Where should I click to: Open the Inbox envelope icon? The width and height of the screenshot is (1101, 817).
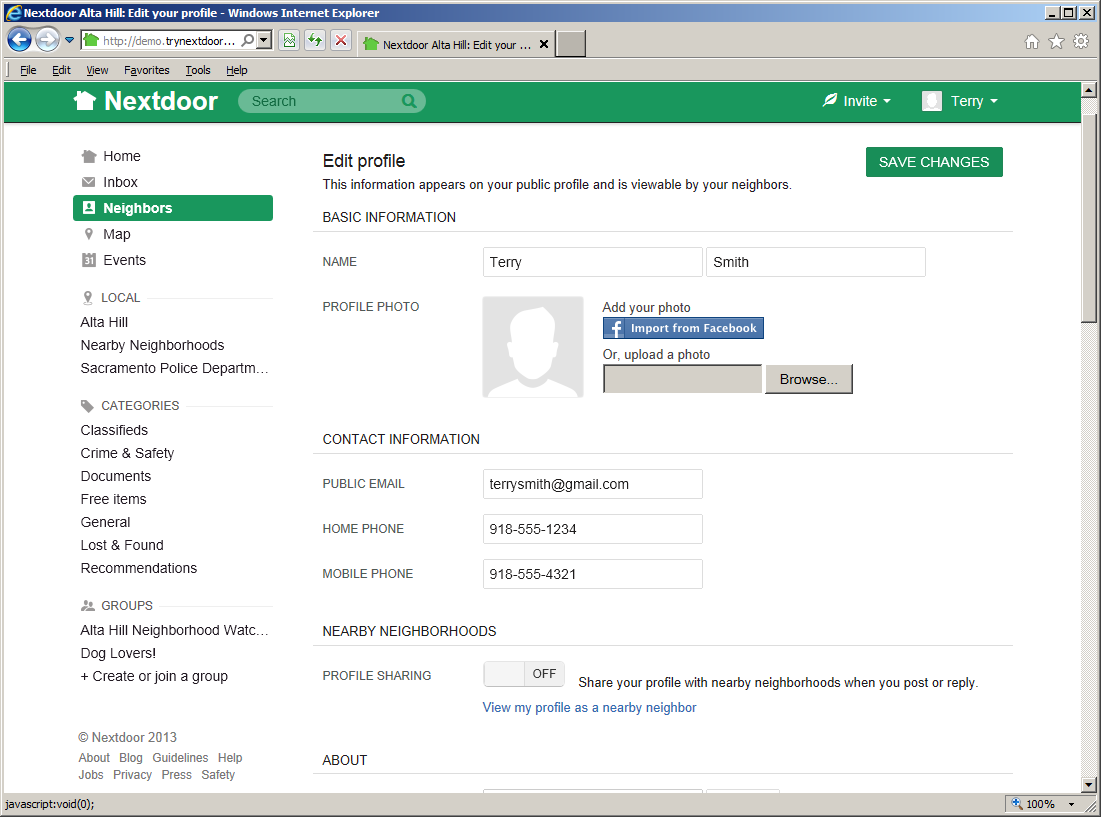point(90,182)
